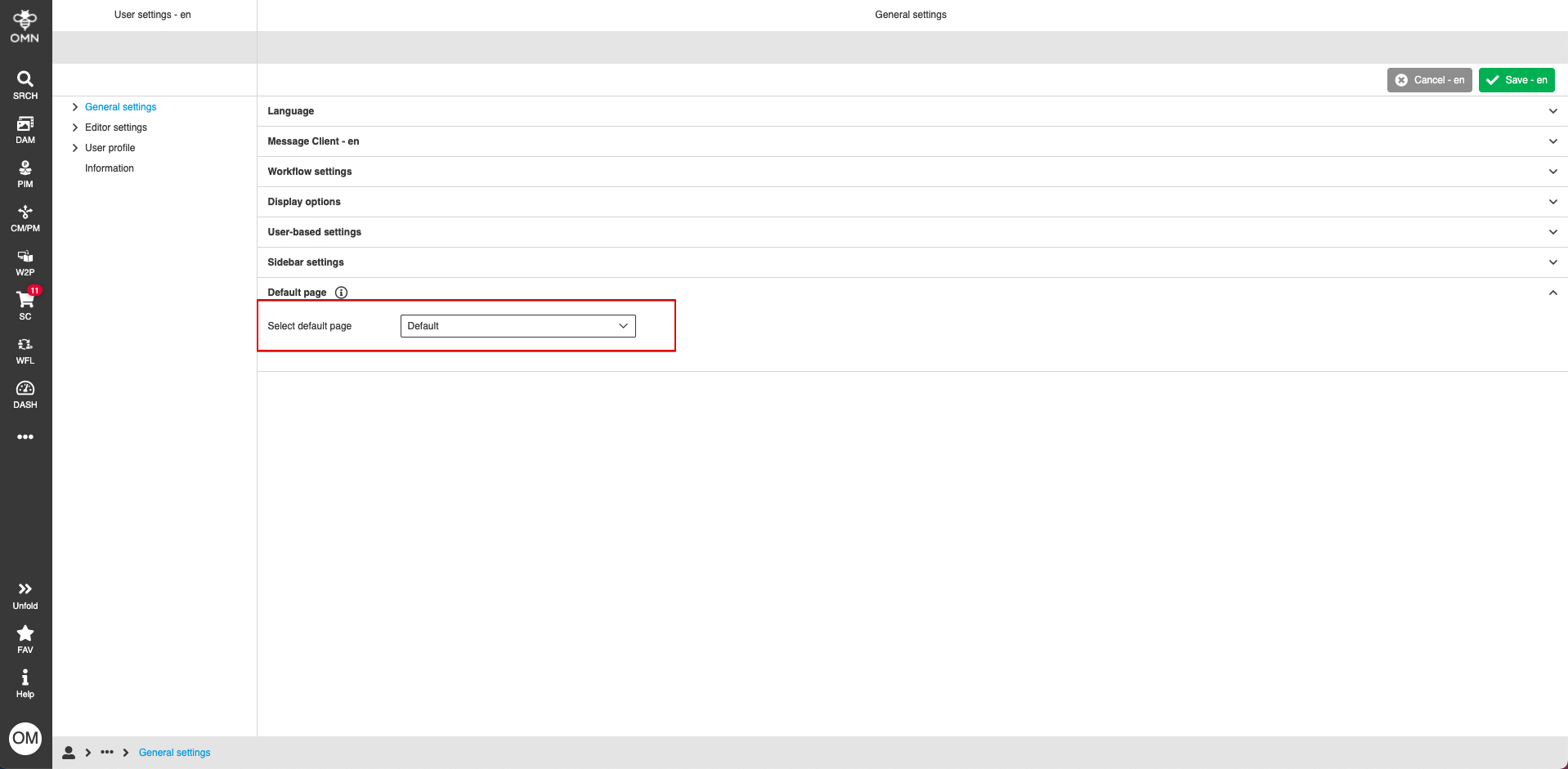Click the breadcrumb ellipsis
This screenshot has width=1568, height=769.
(107, 753)
